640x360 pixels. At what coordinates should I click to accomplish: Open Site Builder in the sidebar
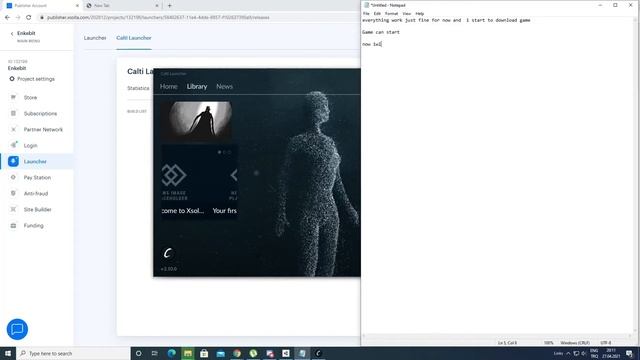(x=38, y=209)
